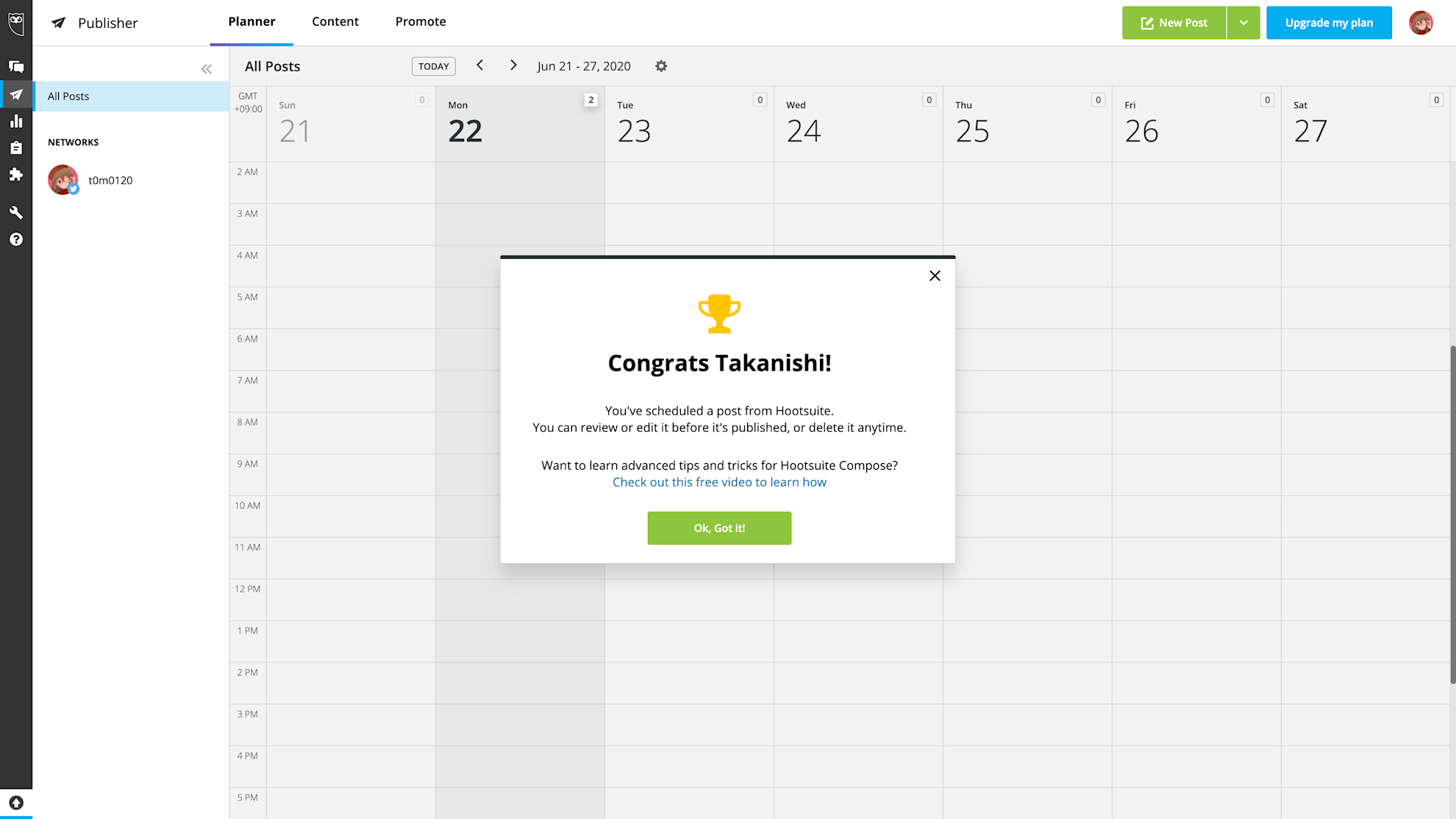Click the Jun 21 - 27, 2020 date range
The height and width of the screenshot is (819, 1456).
point(584,66)
